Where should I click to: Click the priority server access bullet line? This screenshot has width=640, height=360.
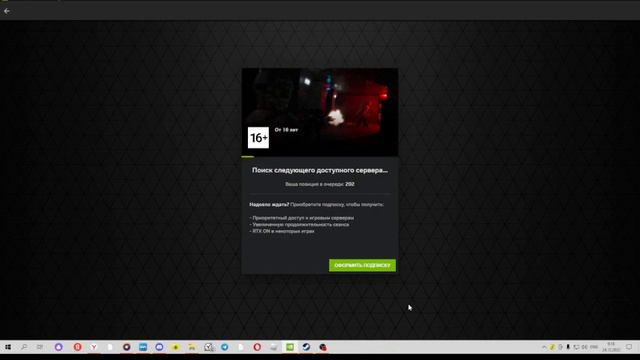pyautogui.click(x=302, y=218)
